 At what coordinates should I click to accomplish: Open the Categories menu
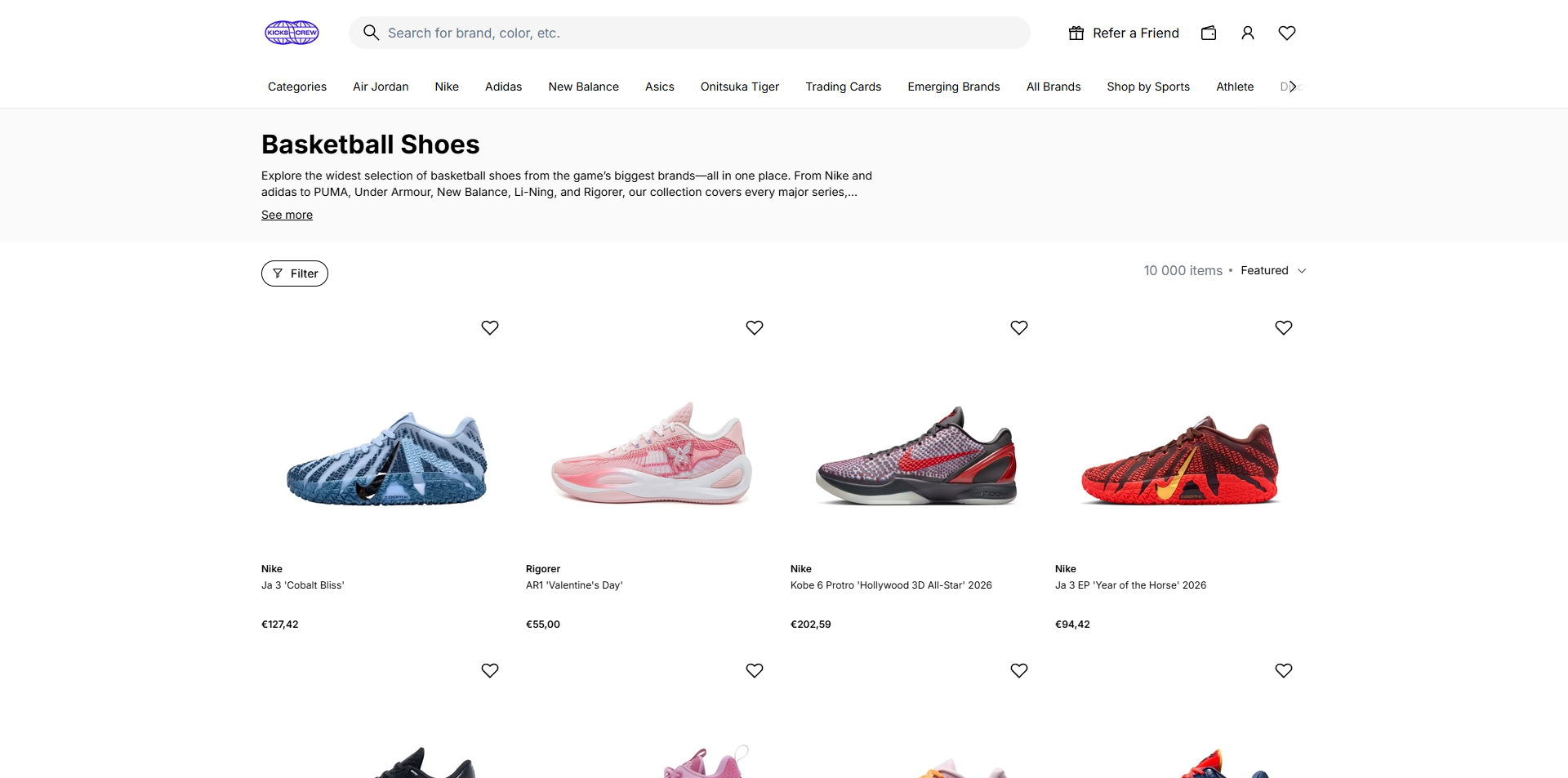point(297,87)
